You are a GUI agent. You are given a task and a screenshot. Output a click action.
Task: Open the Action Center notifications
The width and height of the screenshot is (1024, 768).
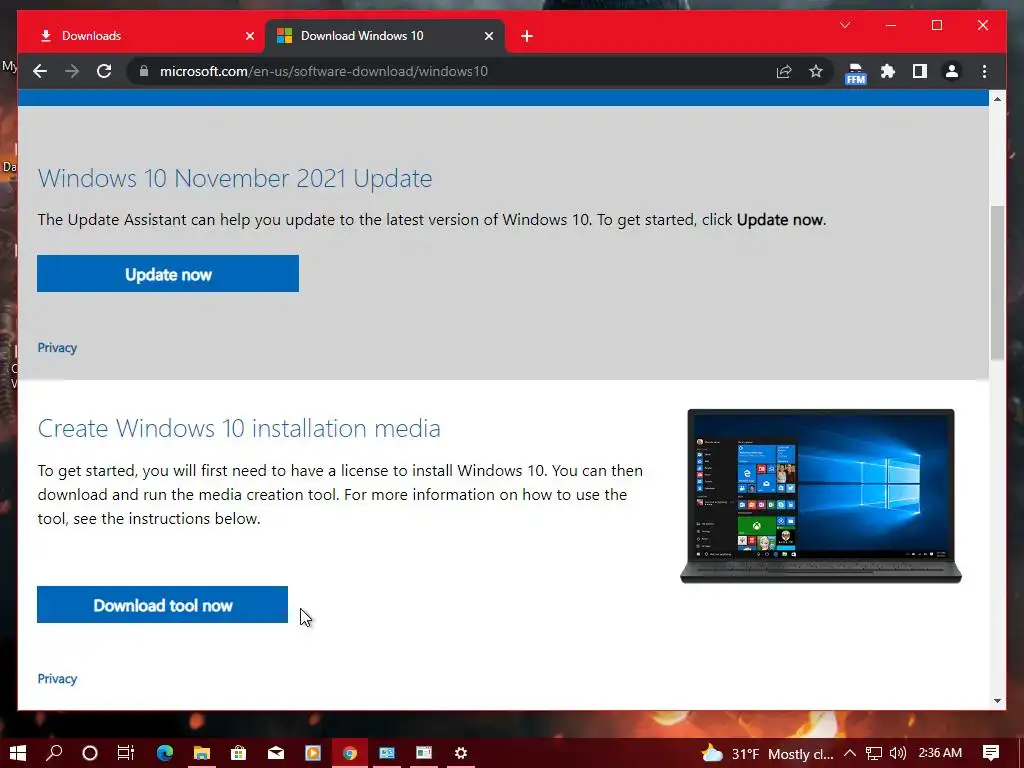click(x=991, y=753)
